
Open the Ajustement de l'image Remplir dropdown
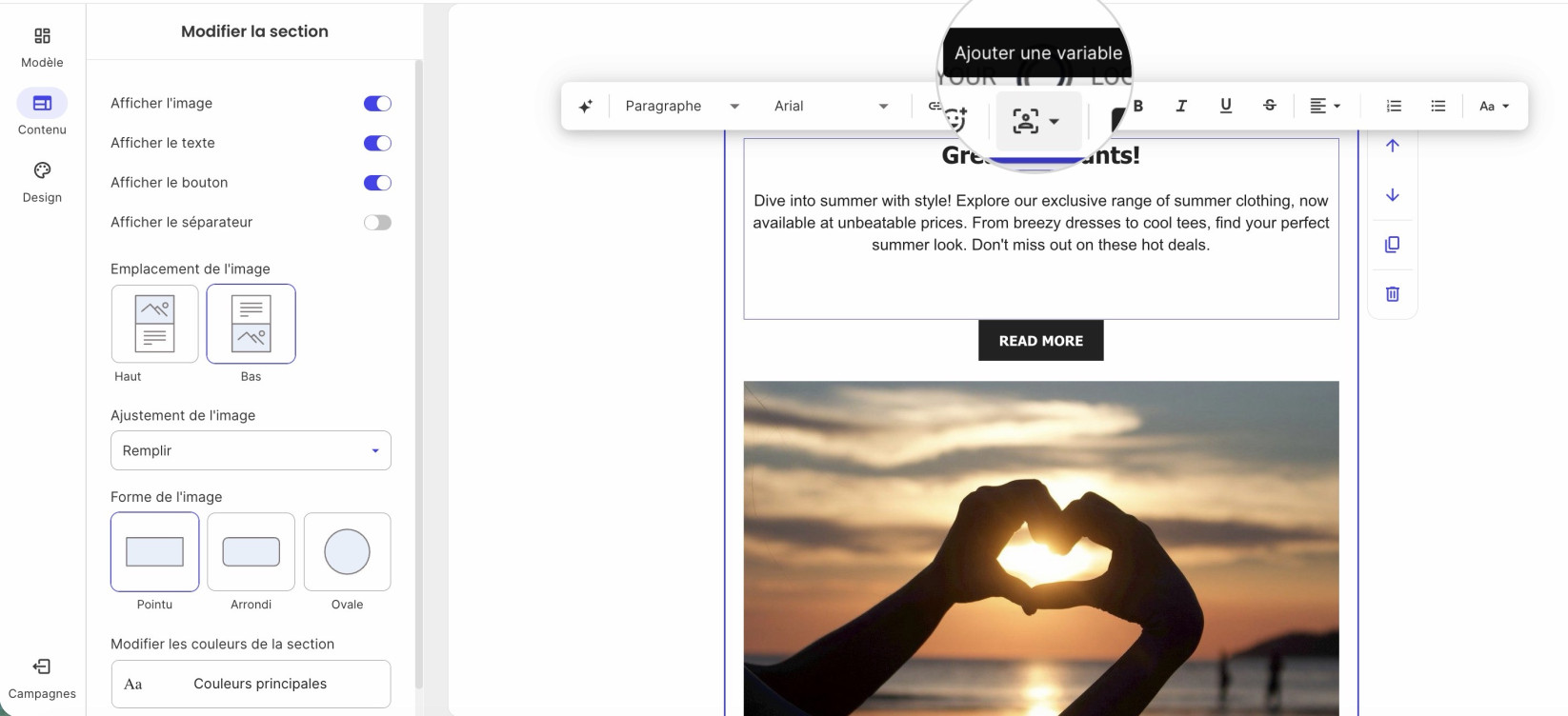point(251,450)
